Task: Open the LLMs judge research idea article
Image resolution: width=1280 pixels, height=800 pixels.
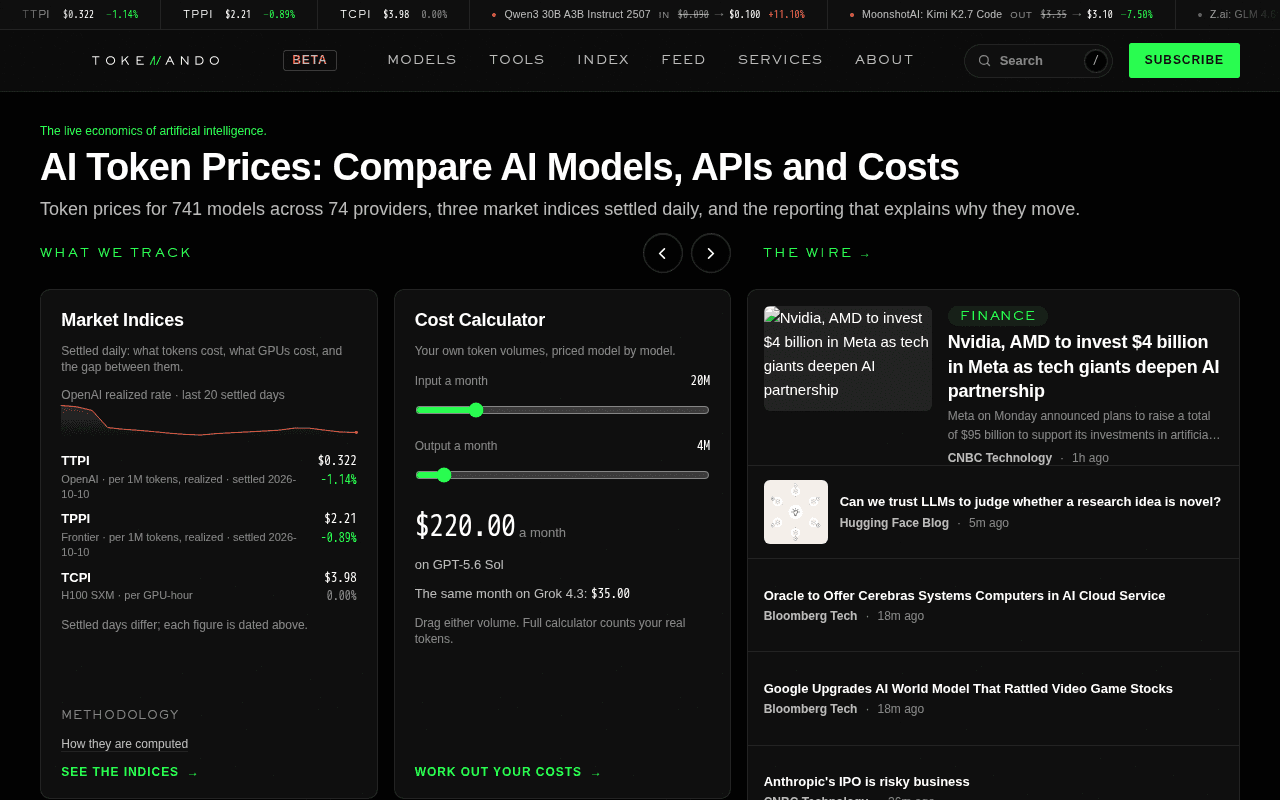Action: (x=1030, y=502)
